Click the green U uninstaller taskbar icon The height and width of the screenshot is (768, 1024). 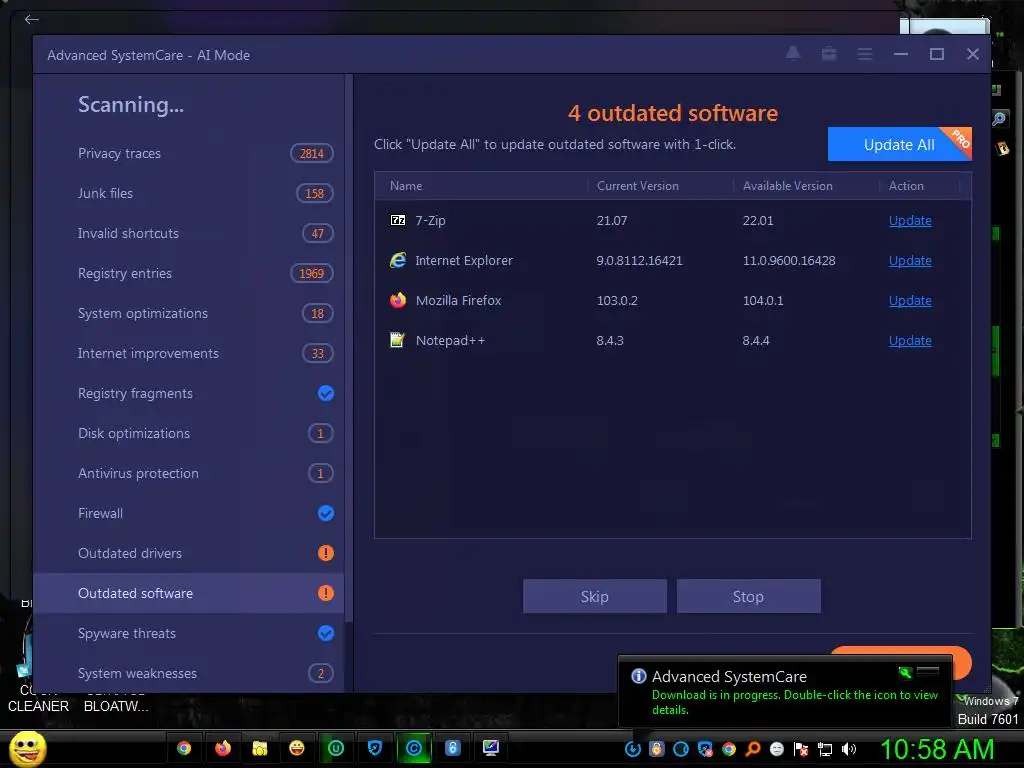click(336, 748)
